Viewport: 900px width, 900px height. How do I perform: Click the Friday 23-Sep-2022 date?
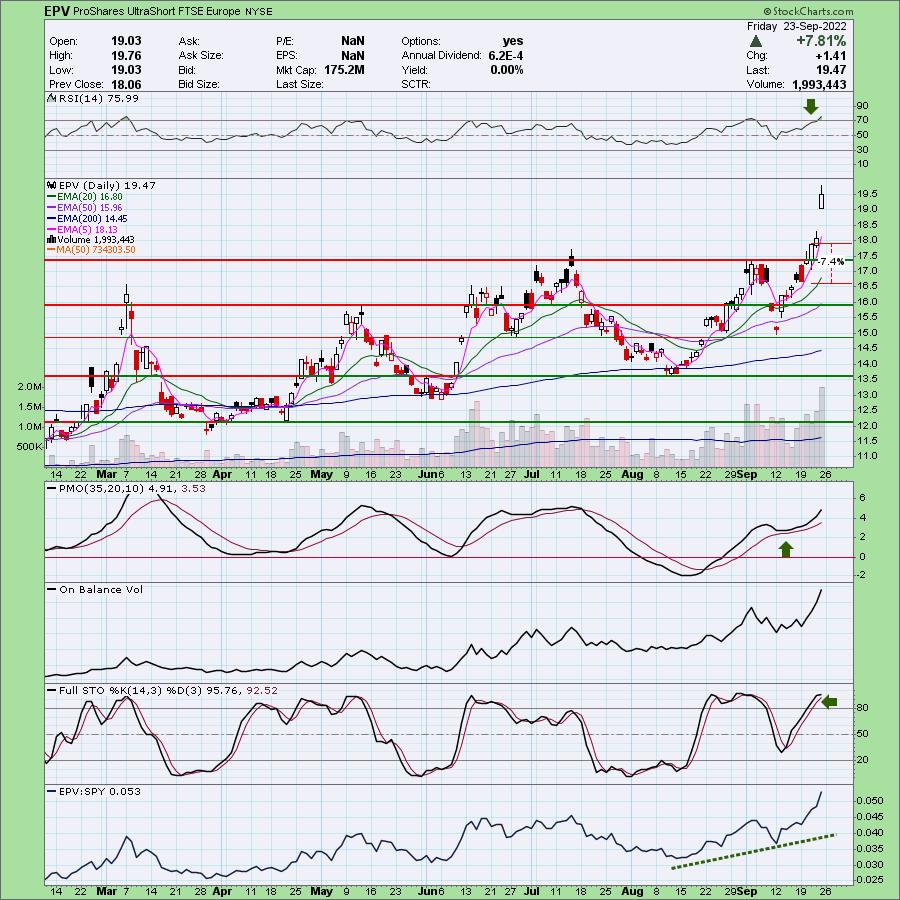click(797, 26)
